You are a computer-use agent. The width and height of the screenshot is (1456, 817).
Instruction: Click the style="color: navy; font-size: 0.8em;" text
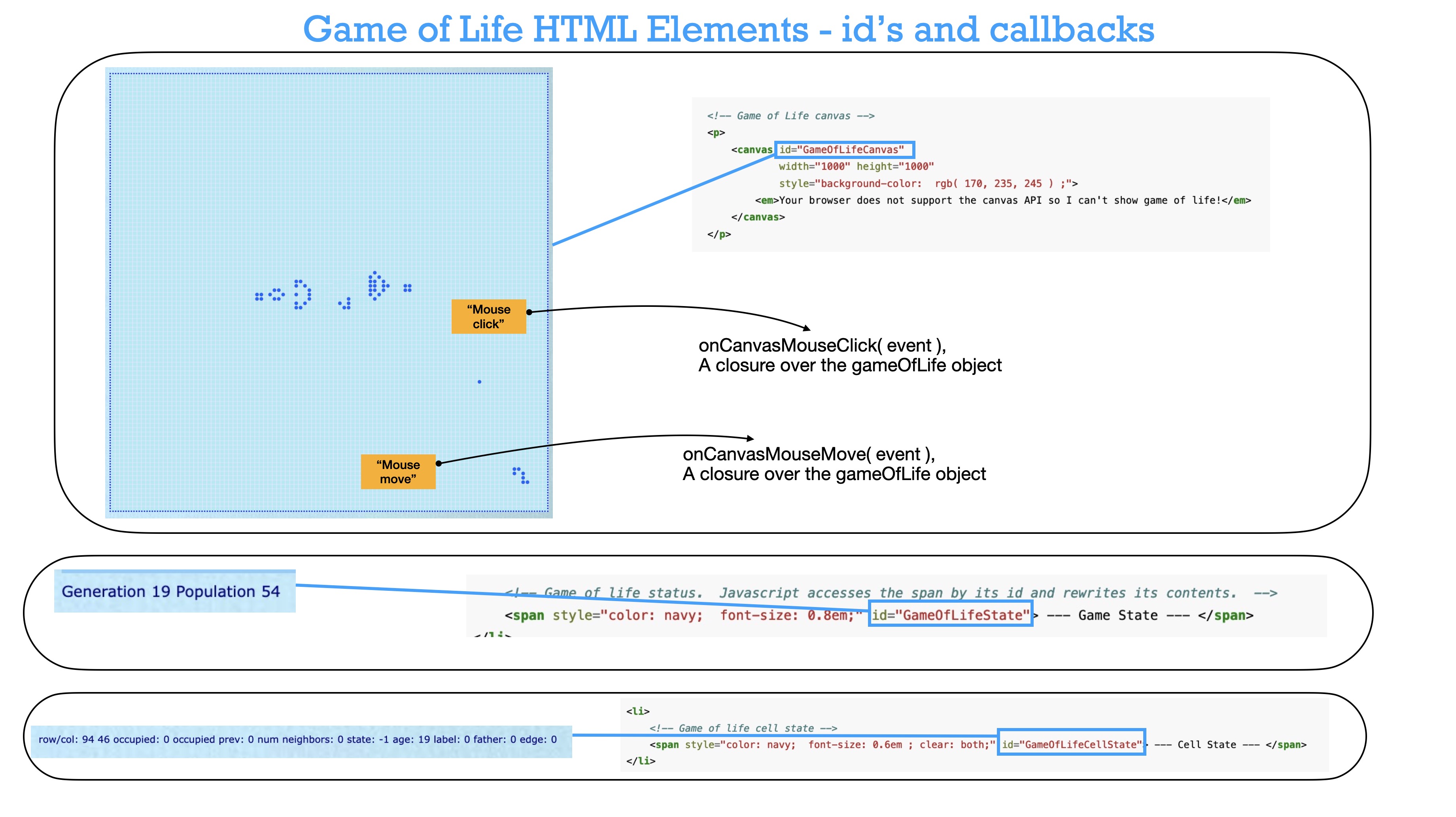[x=707, y=615]
